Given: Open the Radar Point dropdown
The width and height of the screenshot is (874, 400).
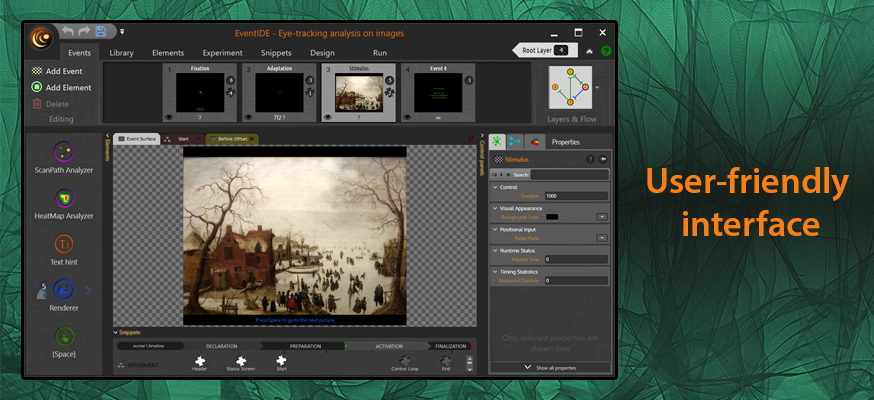Looking at the screenshot, I should coord(602,238).
